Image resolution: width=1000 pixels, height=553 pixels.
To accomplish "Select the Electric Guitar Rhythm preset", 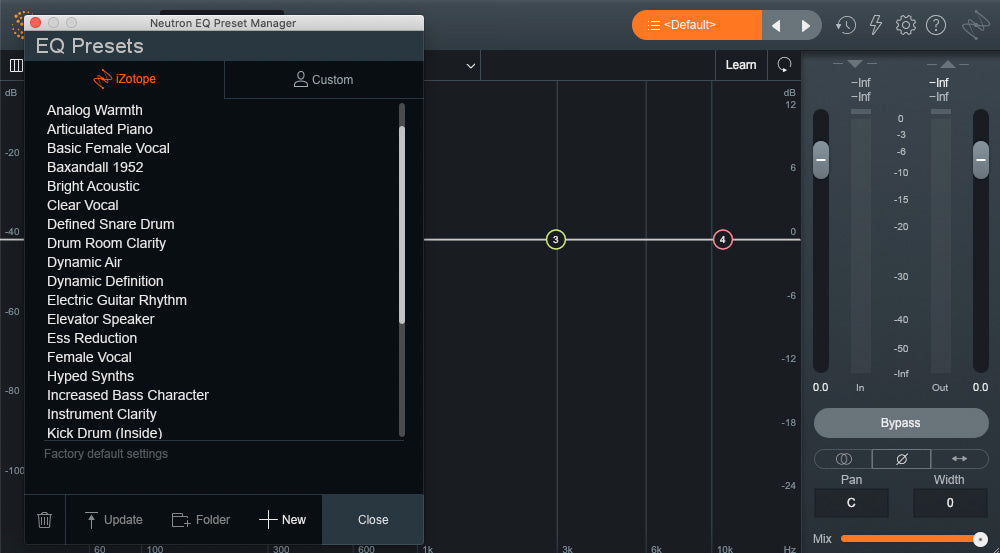I will tap(117, 300).
